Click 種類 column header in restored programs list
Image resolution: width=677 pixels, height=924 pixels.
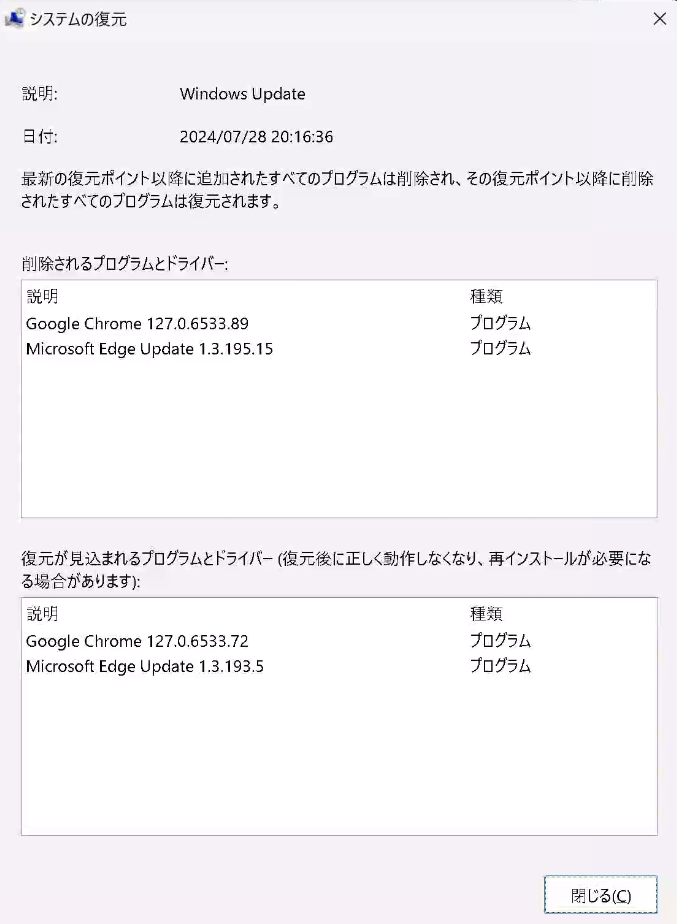pyautogui.click(x=486, y=614)
